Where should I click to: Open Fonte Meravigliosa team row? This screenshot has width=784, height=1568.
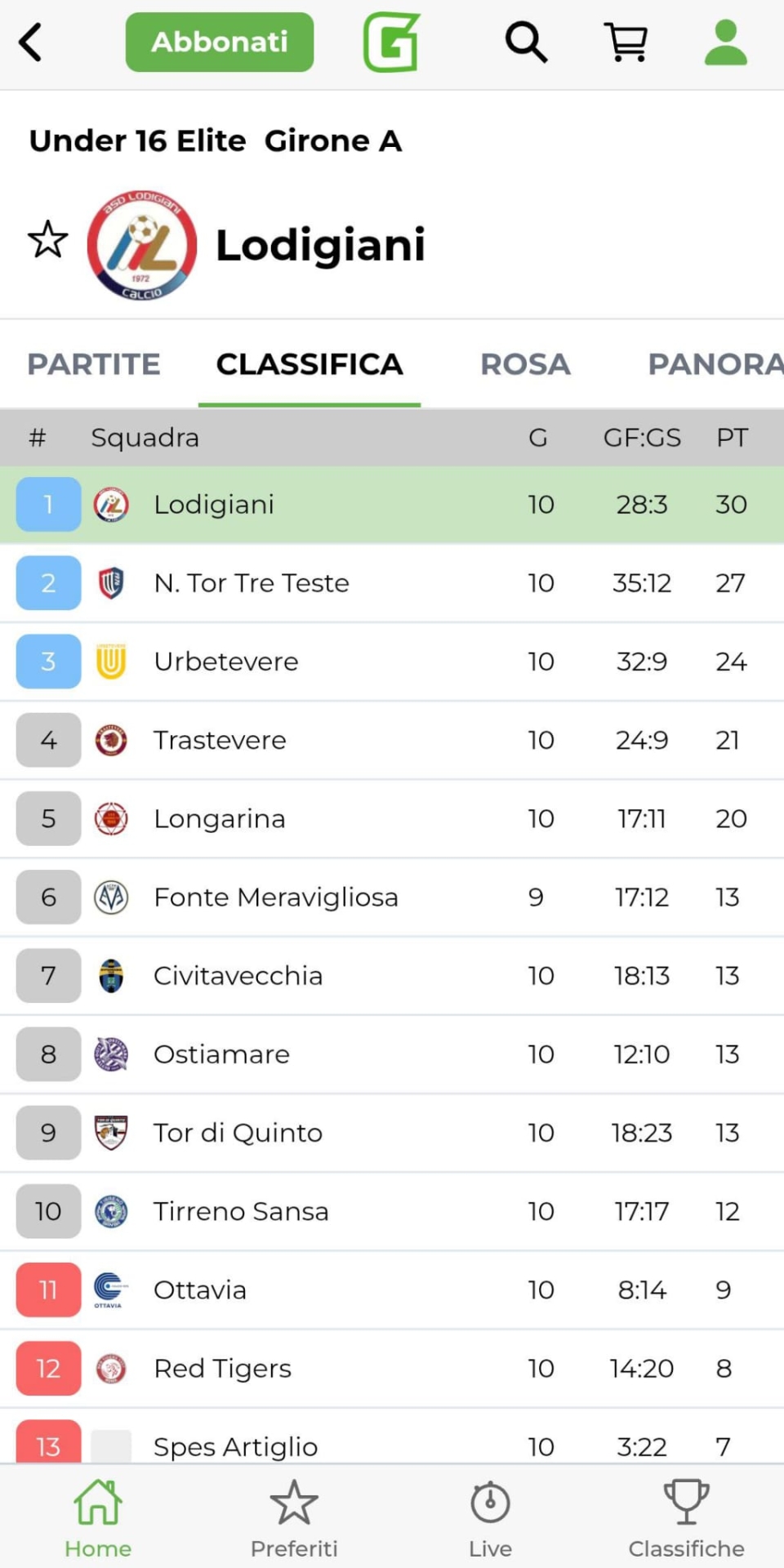coord(276,898)
